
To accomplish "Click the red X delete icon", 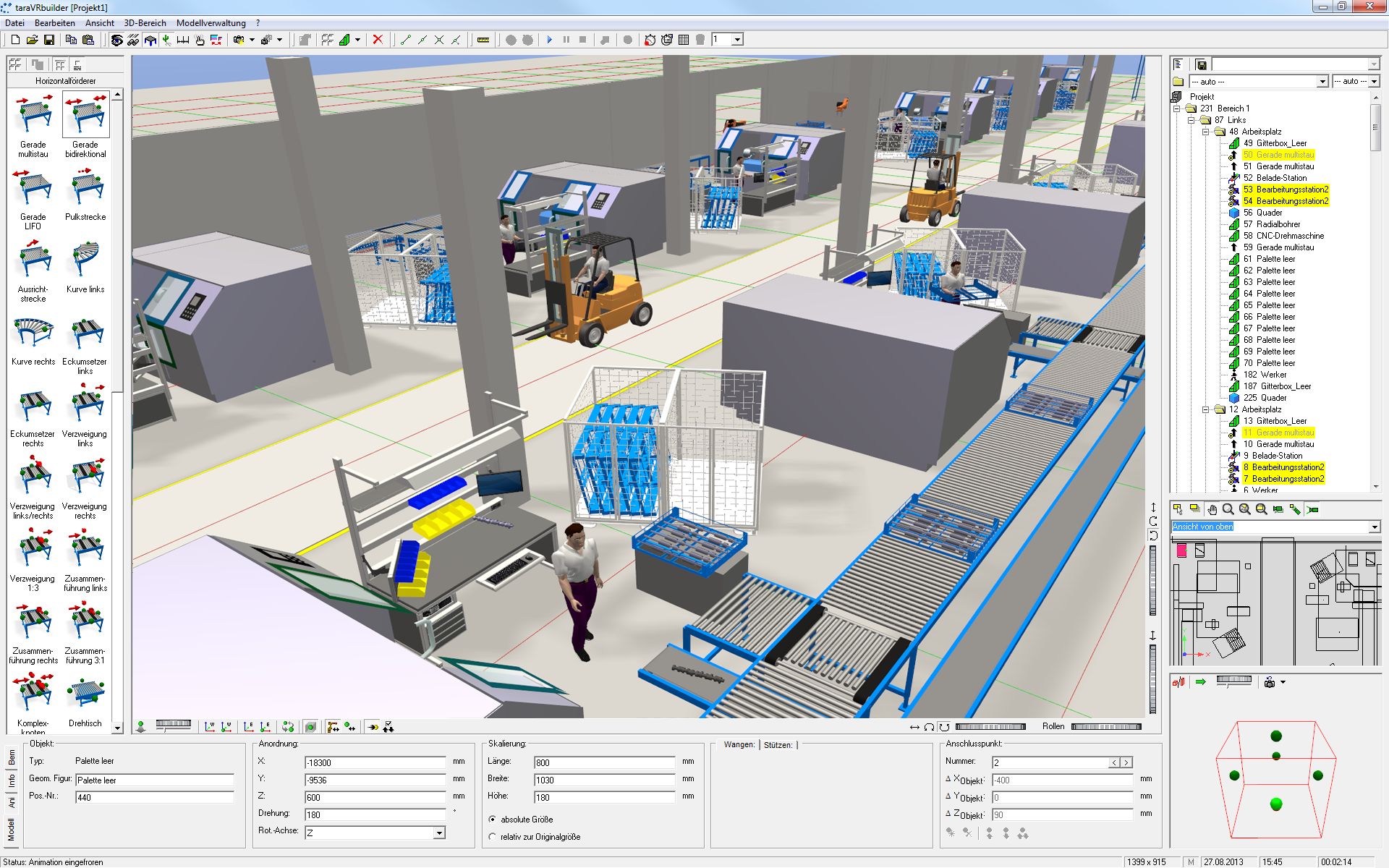I will point(378,40).
